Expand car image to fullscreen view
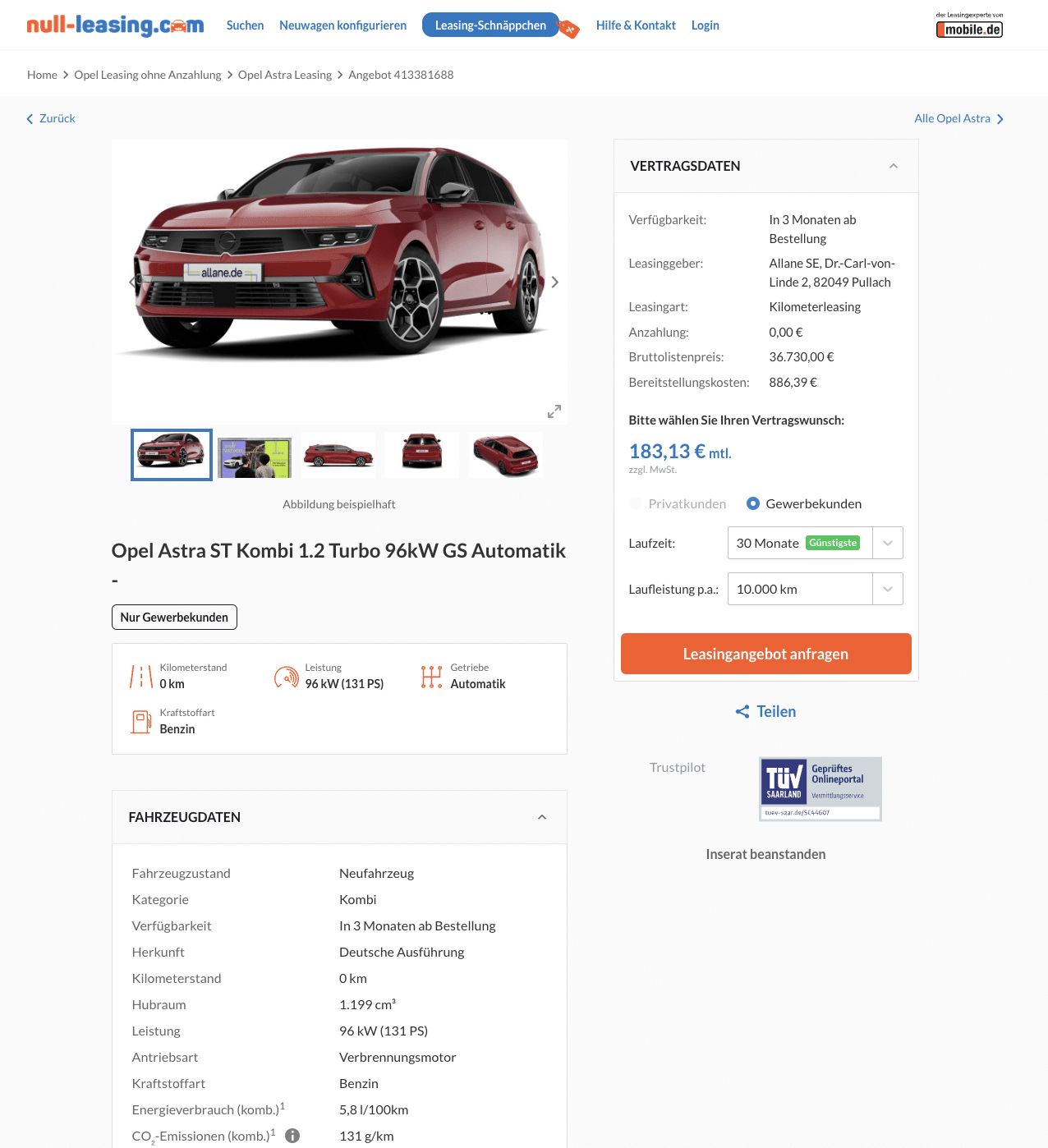Image resolution: width=1048 pixels, height=1148 pixels. pyautogui.click(x=554, y=411)
